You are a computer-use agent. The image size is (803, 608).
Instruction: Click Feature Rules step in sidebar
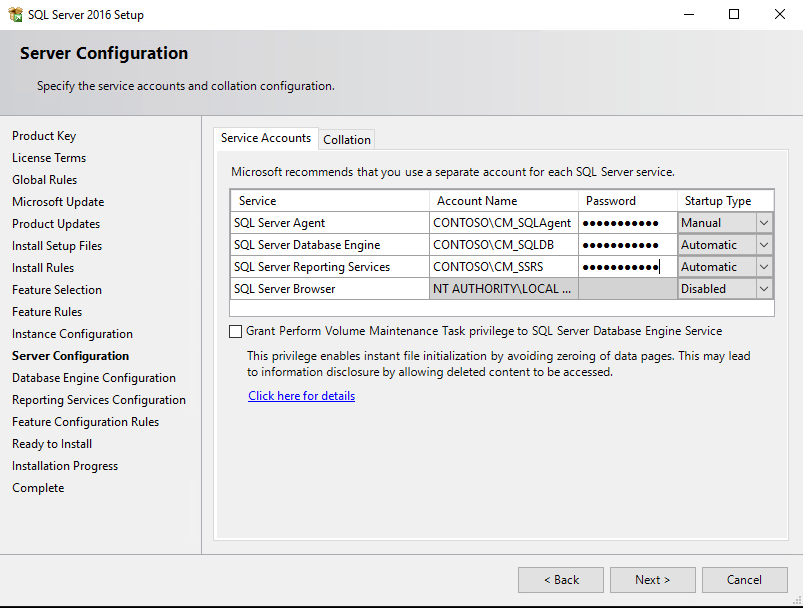[47, 312]
